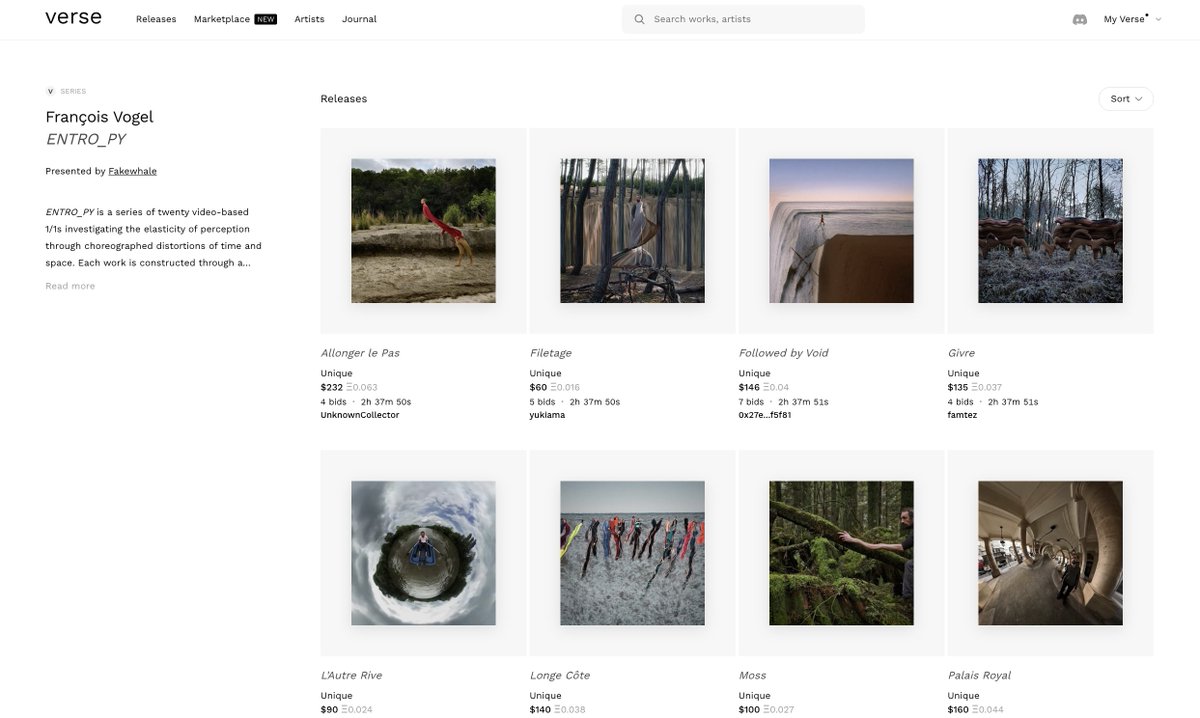Open the Longe Côte artwork thumbnail
Image resolution: width=1200 pixels, height=718 pixels.
(632, 553)
